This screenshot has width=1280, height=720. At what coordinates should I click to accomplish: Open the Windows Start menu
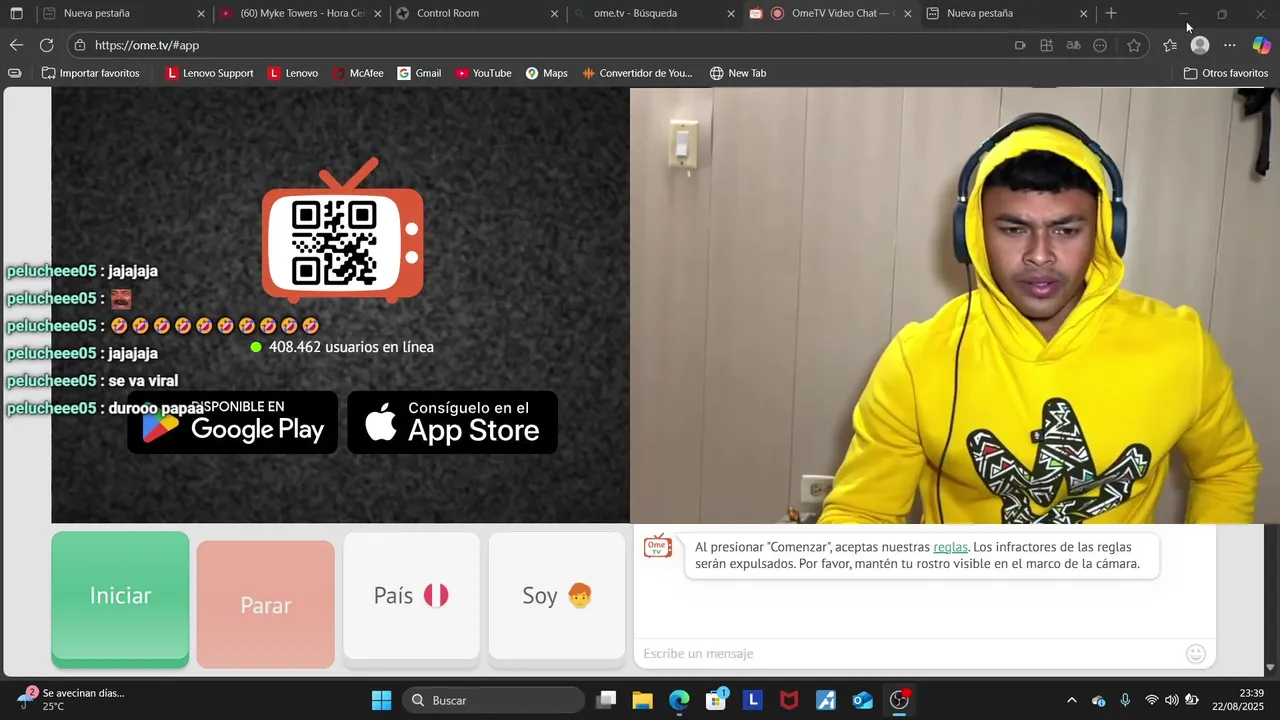point(381,700)
